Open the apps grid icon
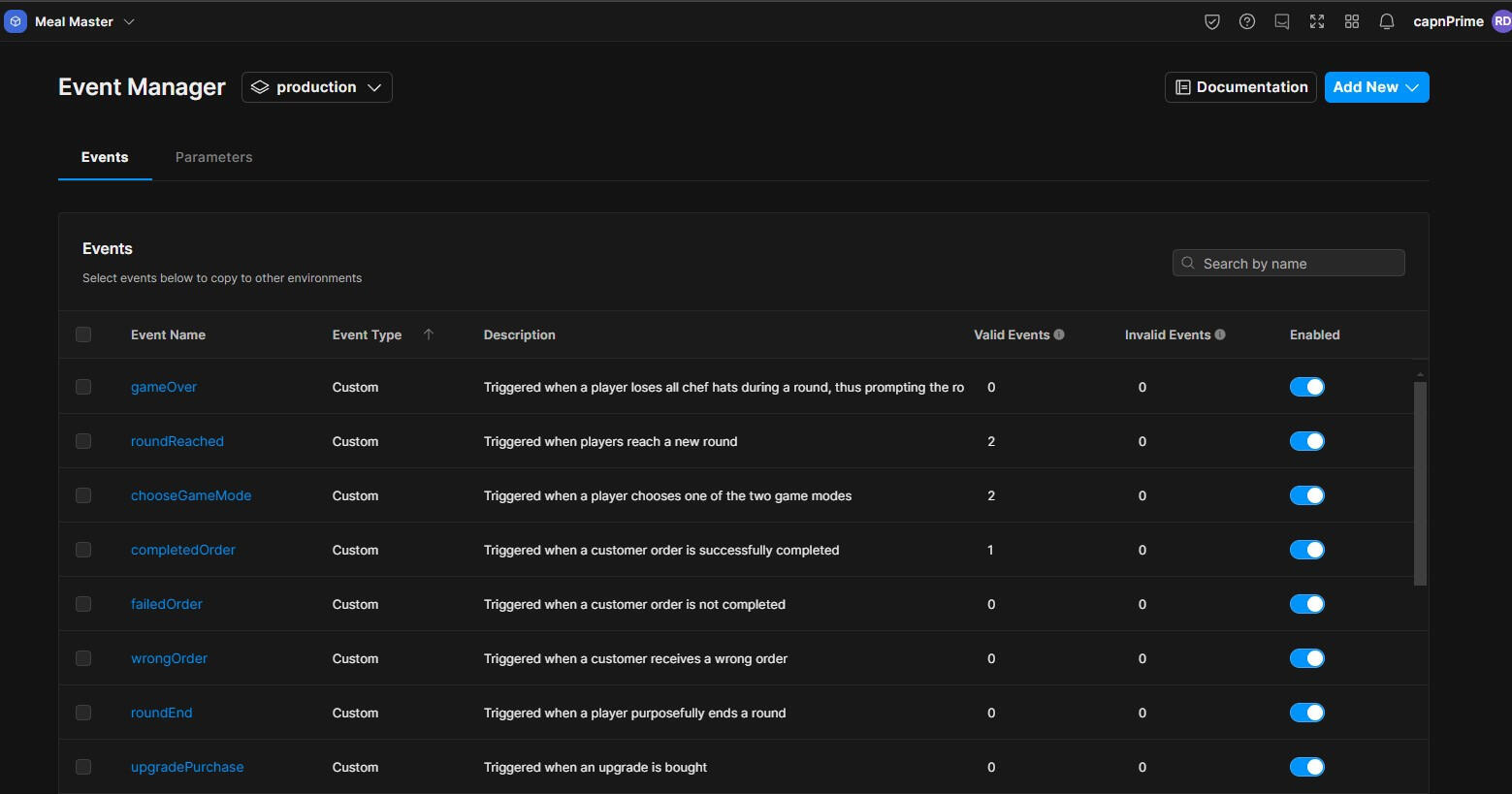 coord(1352,21)
